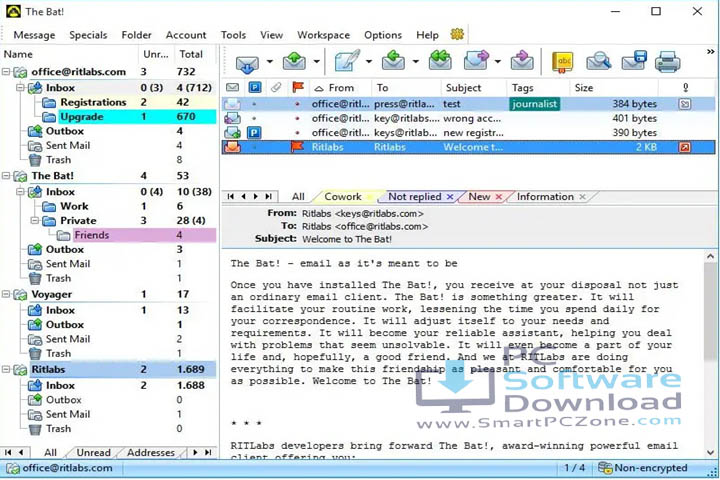Click the Save message floppy envelope icon
The width and height of the screenshot is (720, 480).
634,61
